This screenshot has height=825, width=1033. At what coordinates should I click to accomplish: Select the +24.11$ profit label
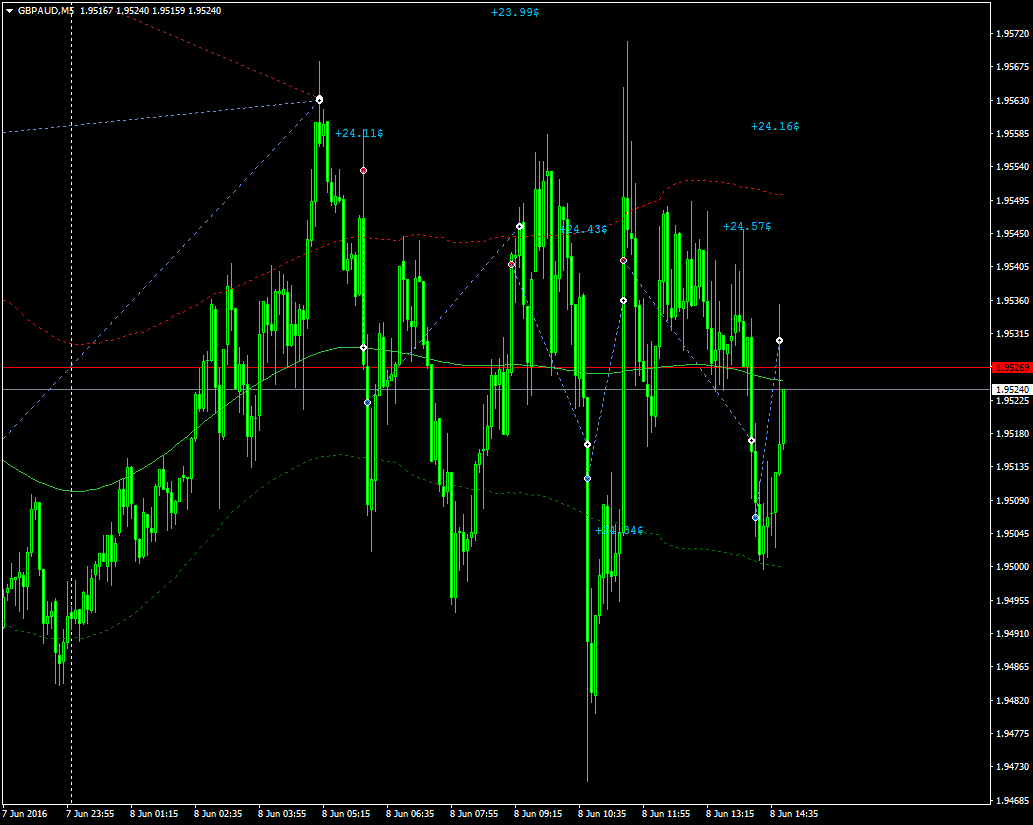[x=359, y=133]
